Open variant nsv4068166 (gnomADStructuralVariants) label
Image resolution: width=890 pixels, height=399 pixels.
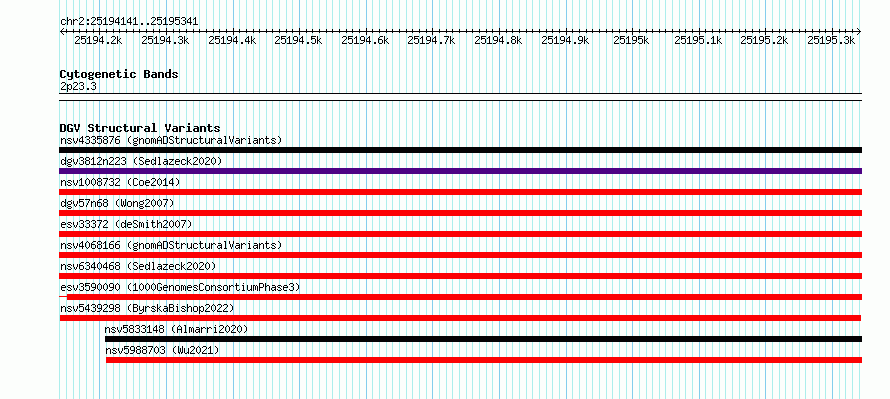(171, 245)
